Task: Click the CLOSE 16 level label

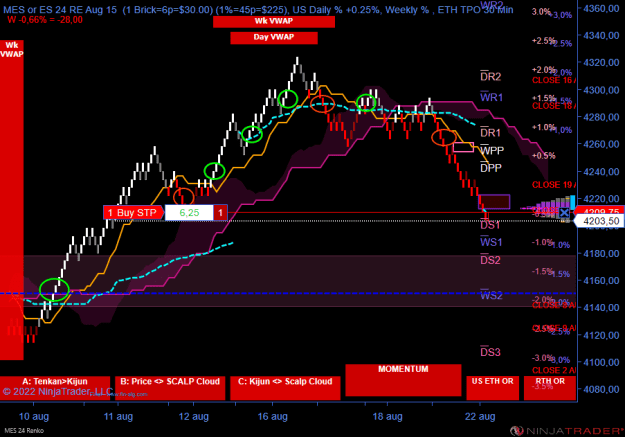Action: click(x=554, y=80)
